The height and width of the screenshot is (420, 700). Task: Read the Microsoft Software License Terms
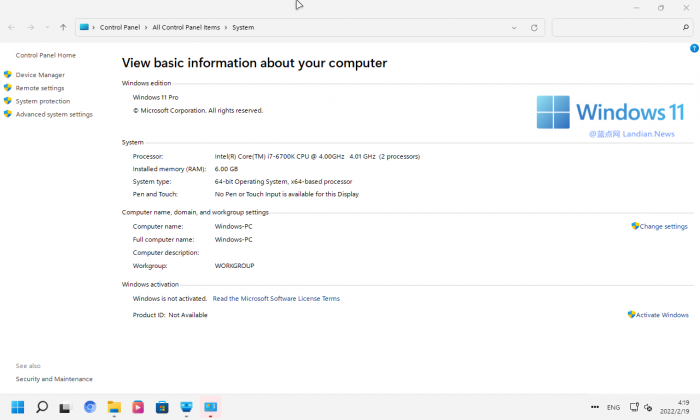pos(276,299)
